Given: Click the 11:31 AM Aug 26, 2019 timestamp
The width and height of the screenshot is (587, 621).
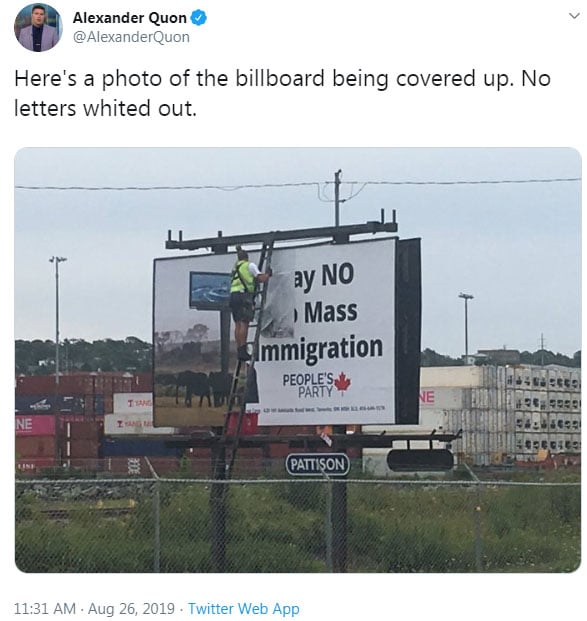Looking at the screenshot, I should [94, 608].
